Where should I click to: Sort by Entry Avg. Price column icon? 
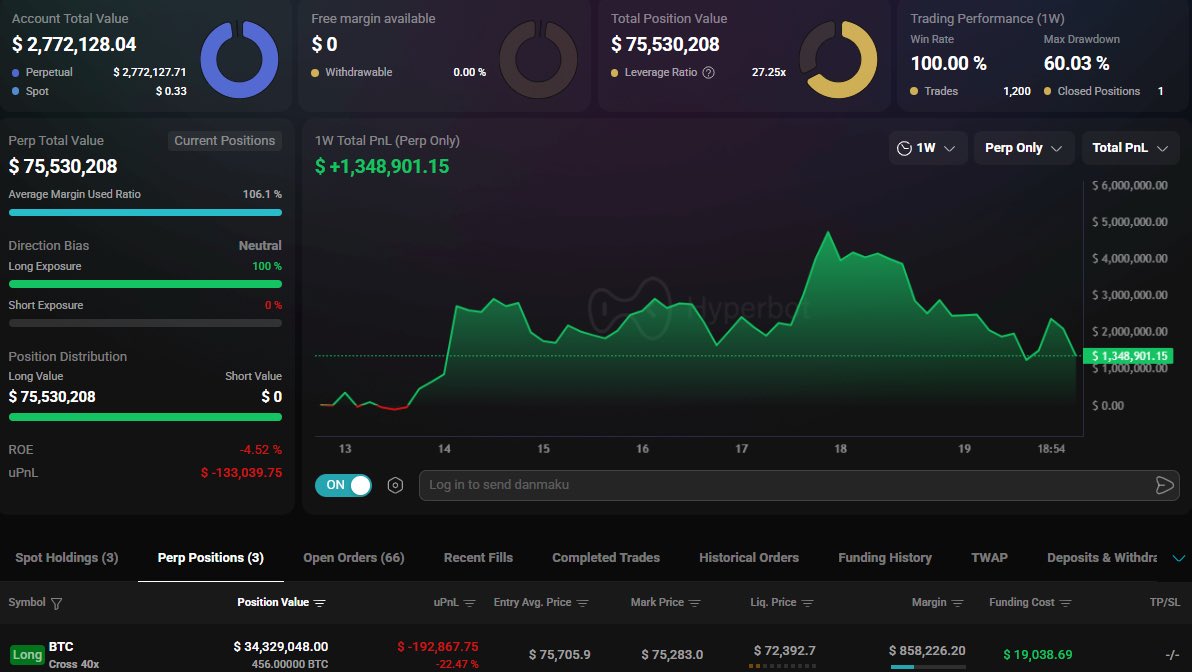point(582,603)
